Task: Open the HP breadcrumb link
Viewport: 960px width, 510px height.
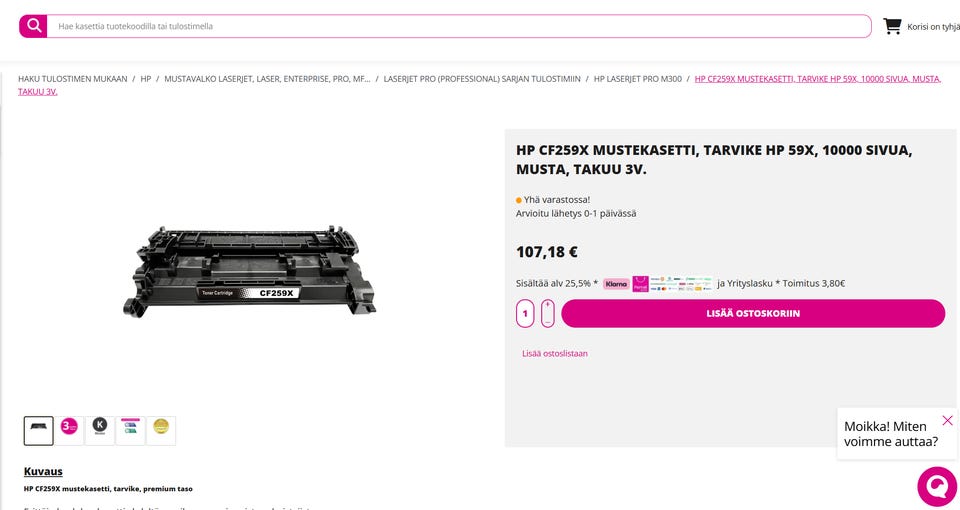Action: coord(146,79)
